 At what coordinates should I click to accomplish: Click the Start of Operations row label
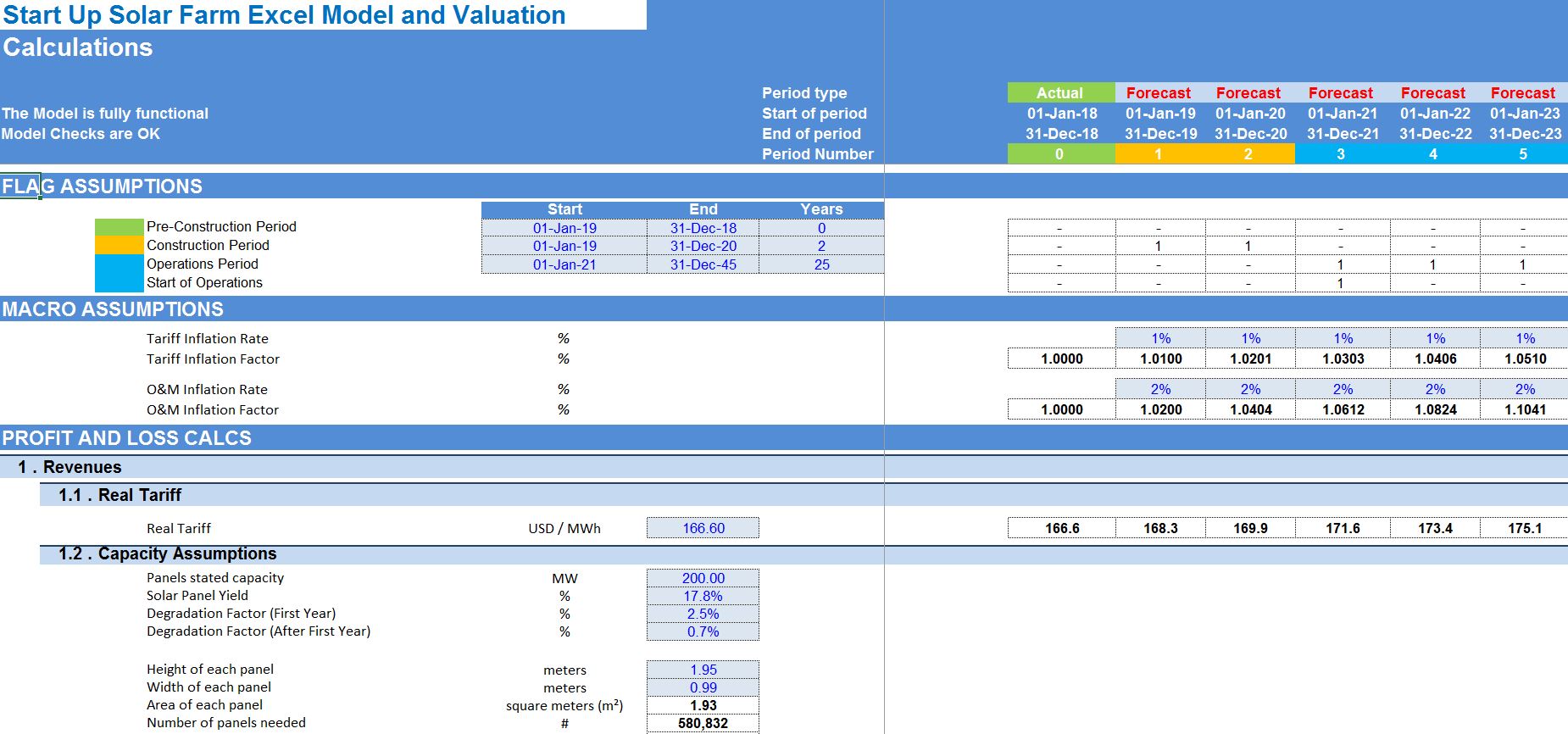pyautogui.click(x=204, y=282)
